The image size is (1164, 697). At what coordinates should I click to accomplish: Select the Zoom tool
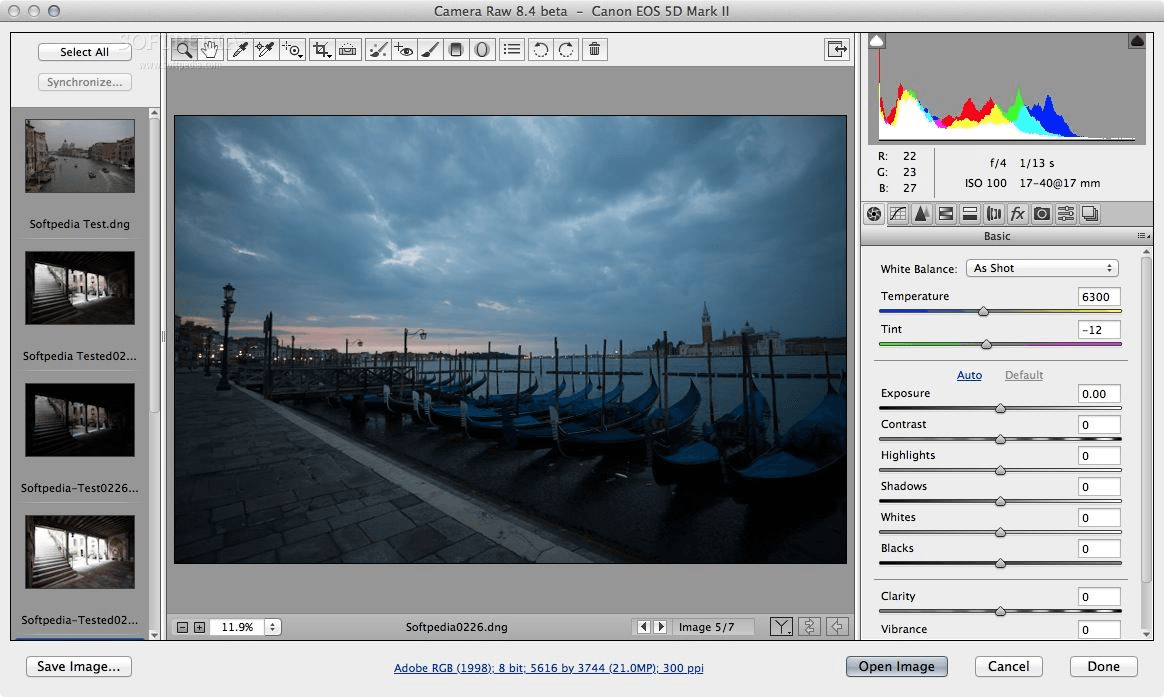click(x=183, y=49)
